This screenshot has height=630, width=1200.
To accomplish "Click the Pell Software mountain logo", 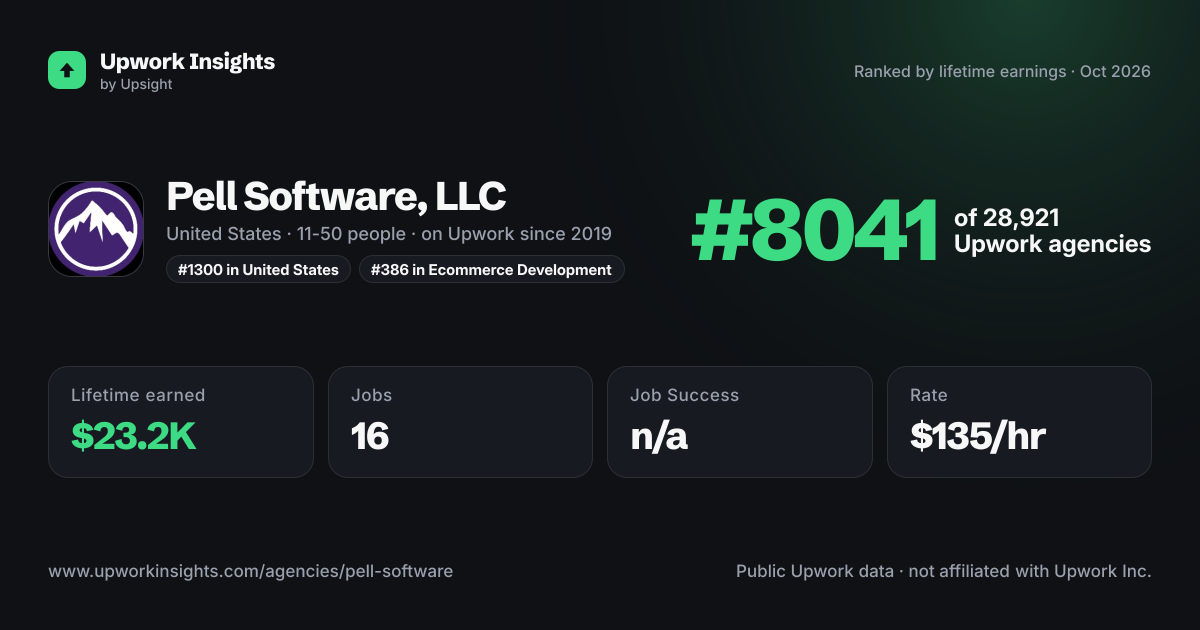I will (x=96, y=229).
